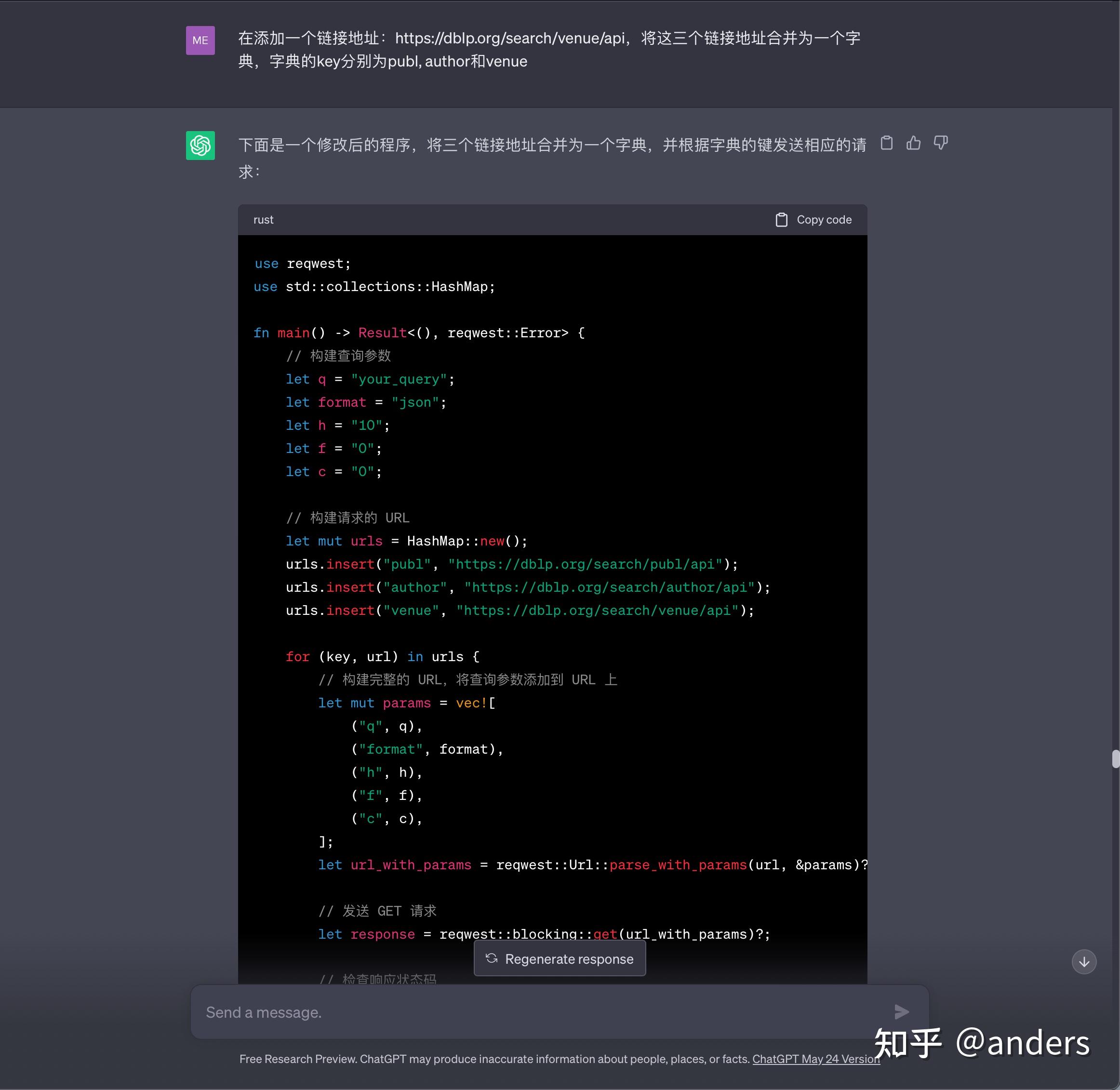Click the 'let response = reqwest::blocking::get' line
Image resolution: width=1120 pixels, height=1090 pixels.
tap(544, 934)
